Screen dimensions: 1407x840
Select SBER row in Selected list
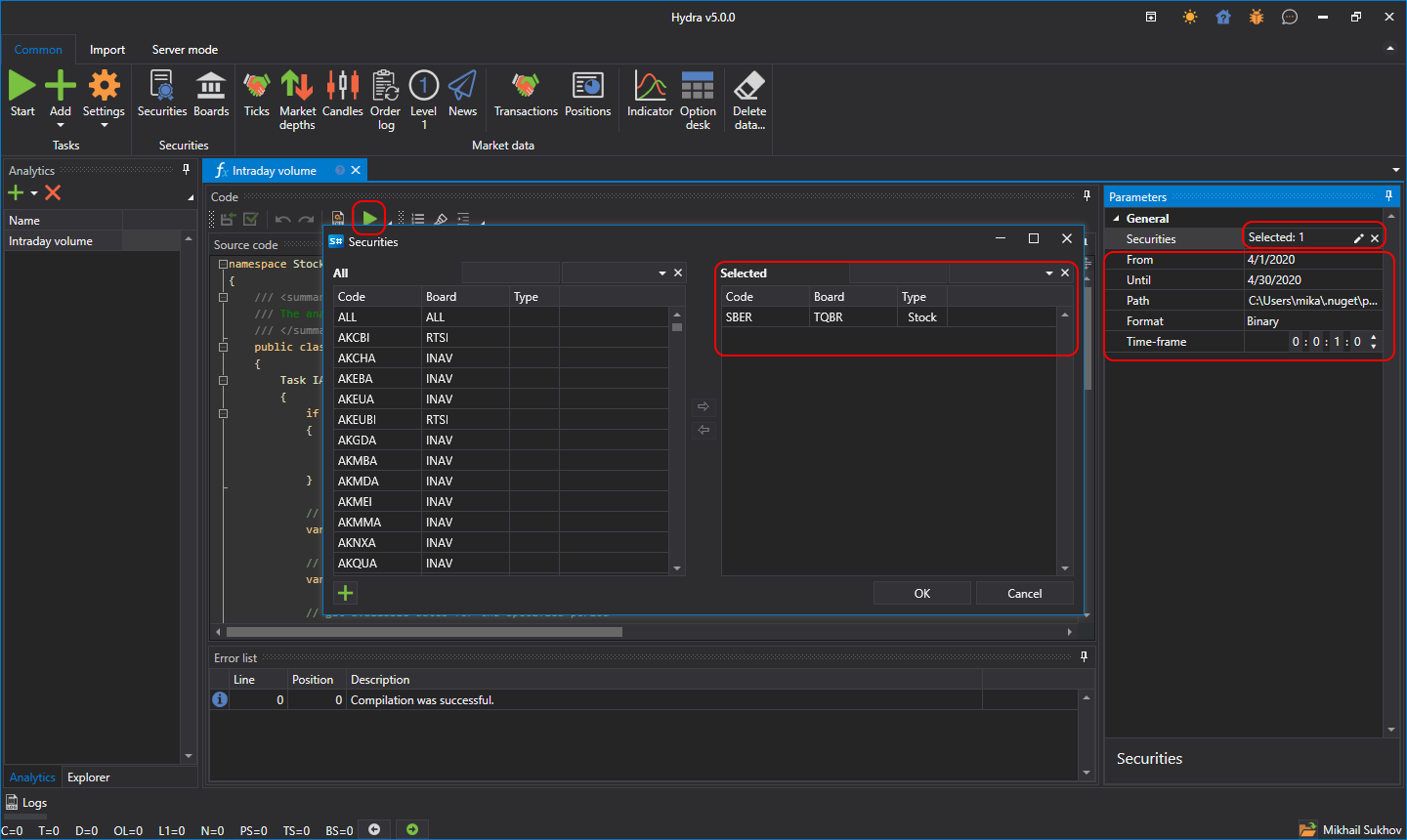(889, 317)
